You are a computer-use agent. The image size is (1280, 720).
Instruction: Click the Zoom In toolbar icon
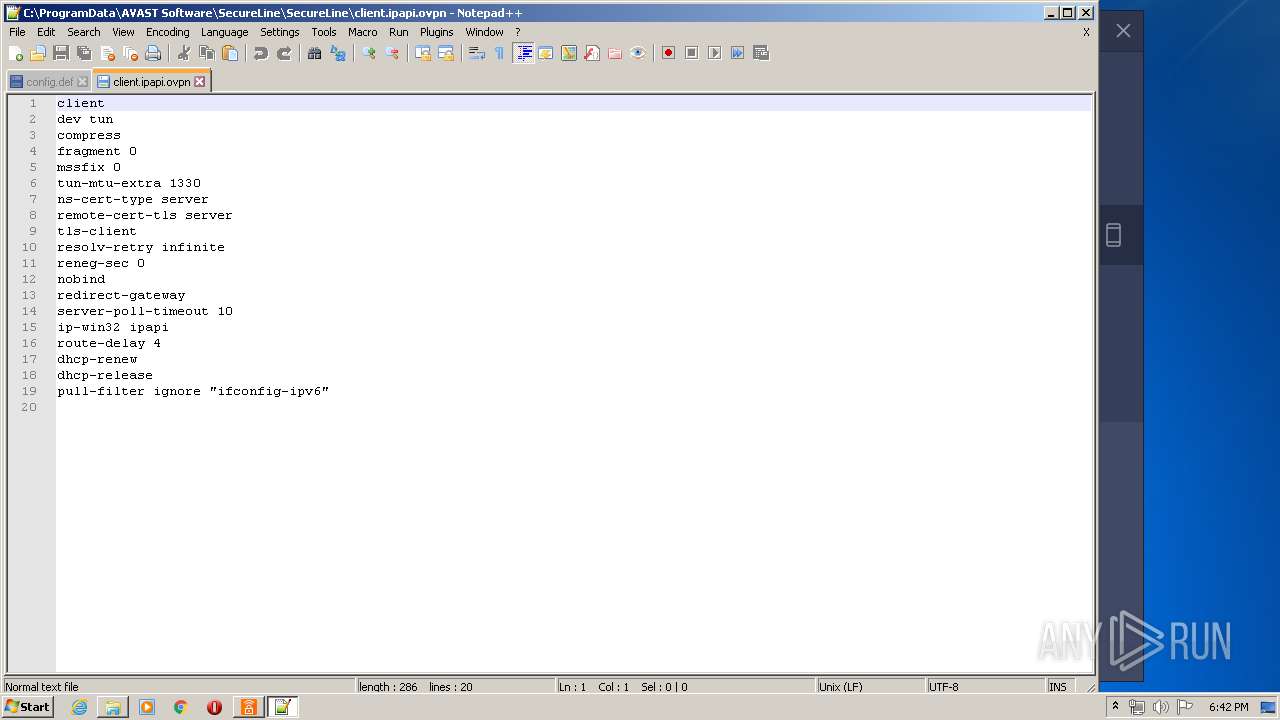coord(369,53)
